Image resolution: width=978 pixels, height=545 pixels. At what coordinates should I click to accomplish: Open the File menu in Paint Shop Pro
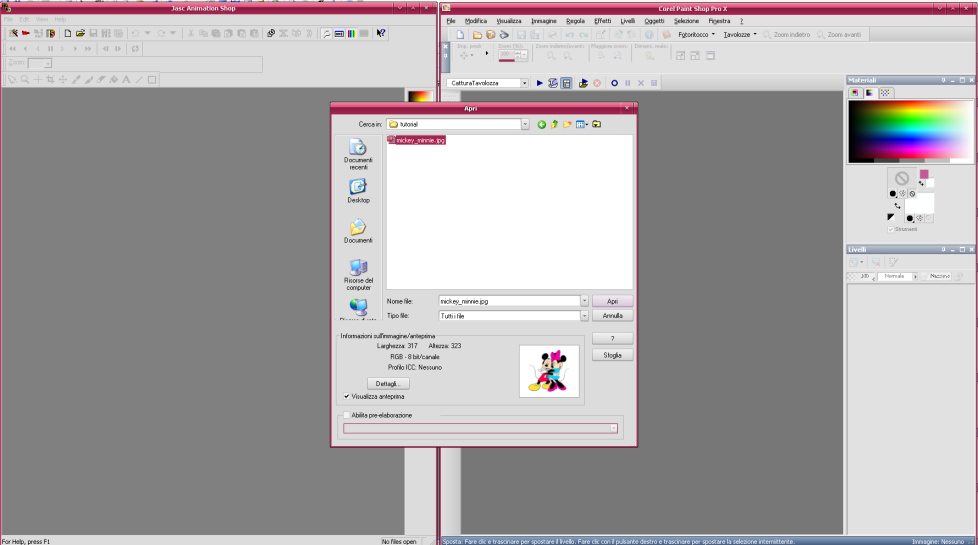(x=451, y=21)
